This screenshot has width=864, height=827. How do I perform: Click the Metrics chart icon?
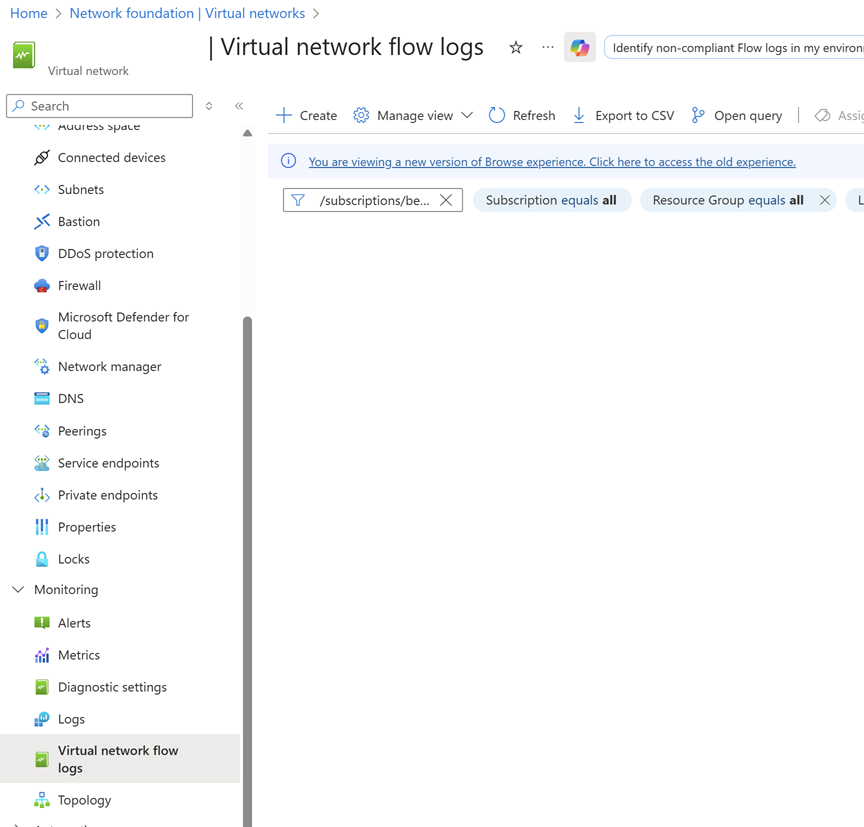click(x=42, y=655)
